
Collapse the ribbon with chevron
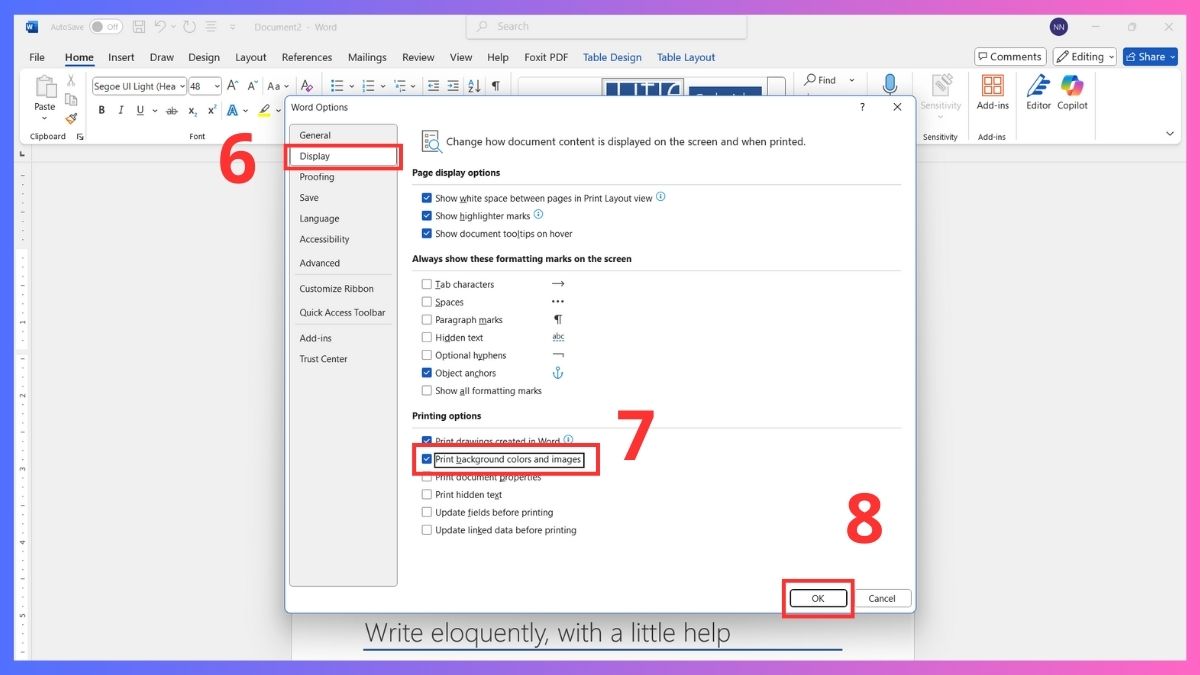coord(1170,134)
